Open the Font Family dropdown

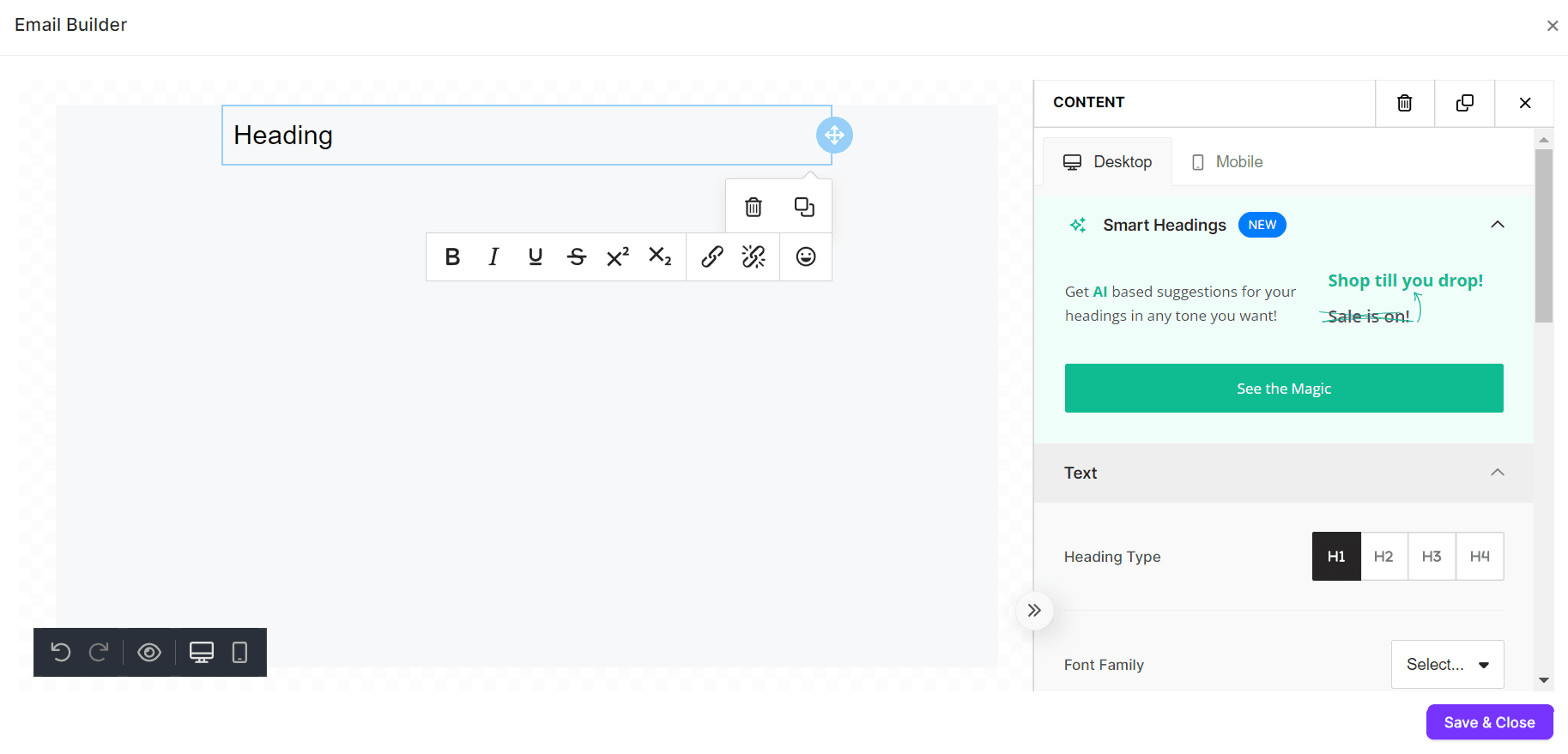1447,664
